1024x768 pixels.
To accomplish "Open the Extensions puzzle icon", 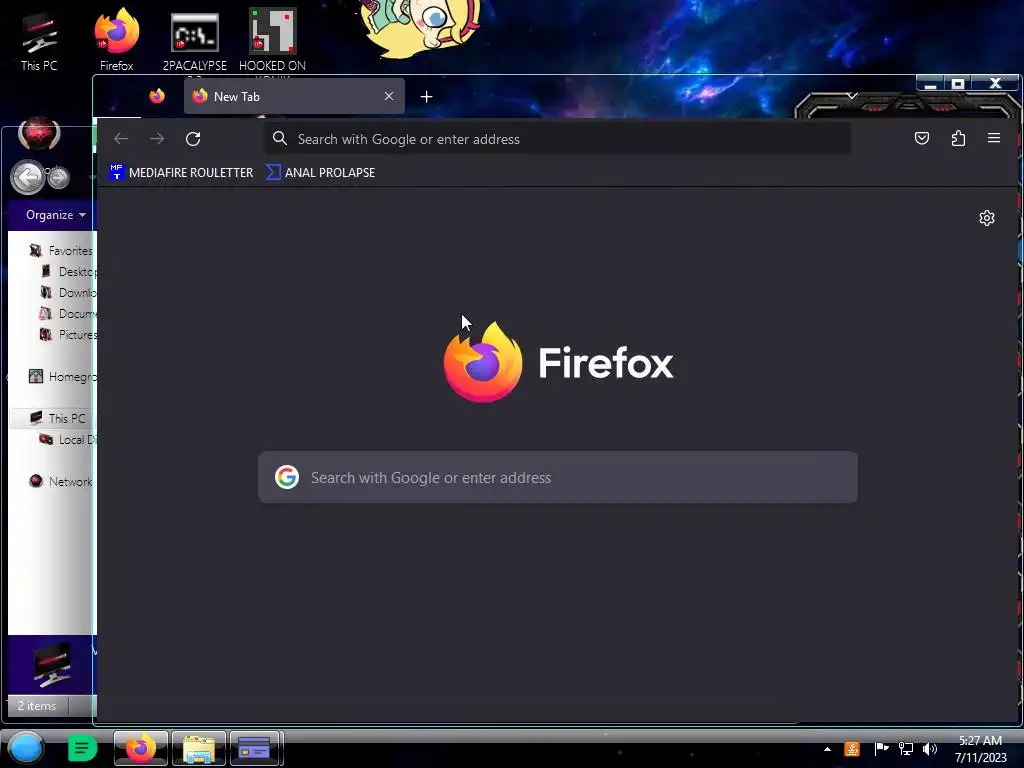I will coord(958,138).
